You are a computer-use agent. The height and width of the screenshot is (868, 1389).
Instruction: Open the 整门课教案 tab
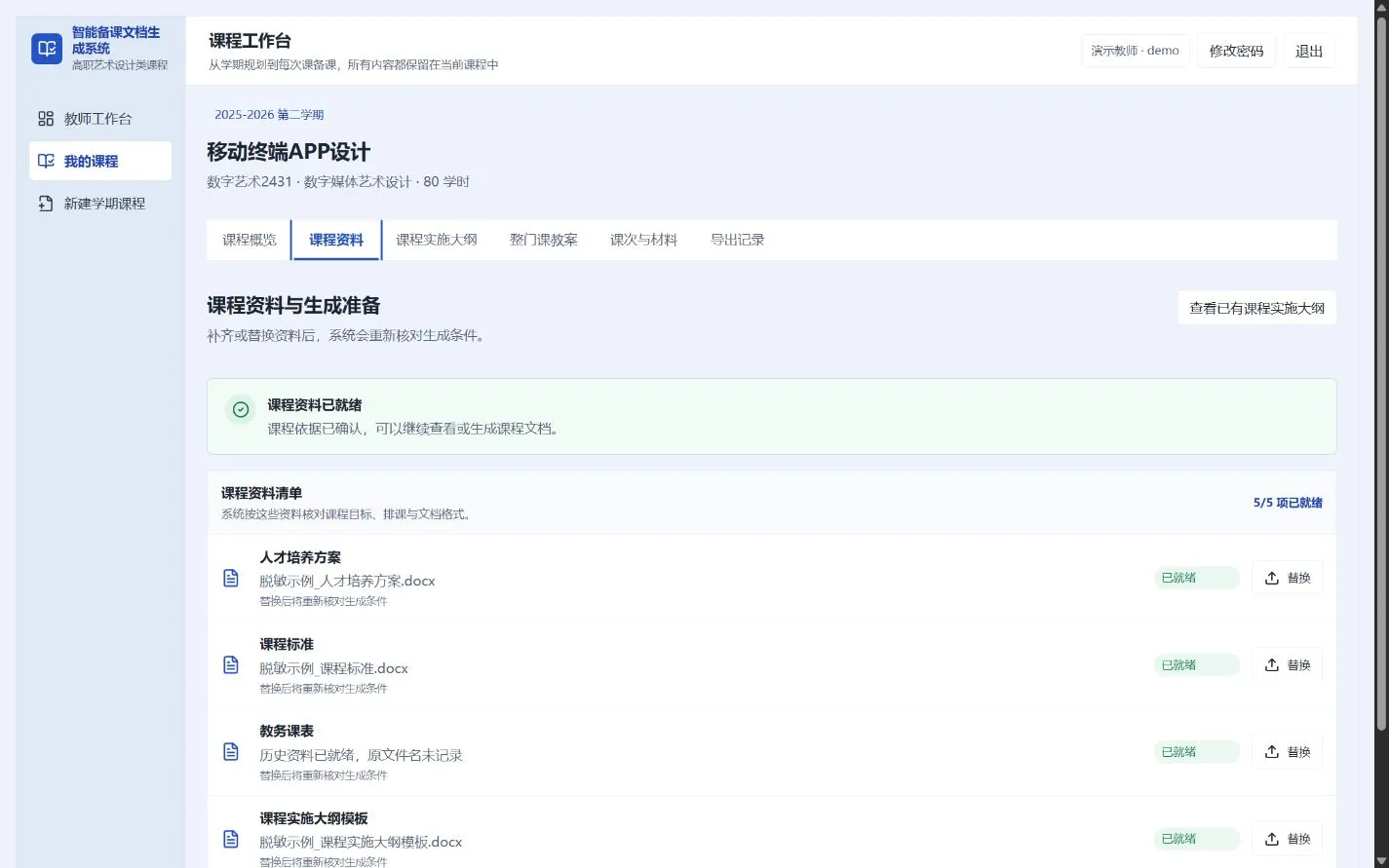pos(544,240)
